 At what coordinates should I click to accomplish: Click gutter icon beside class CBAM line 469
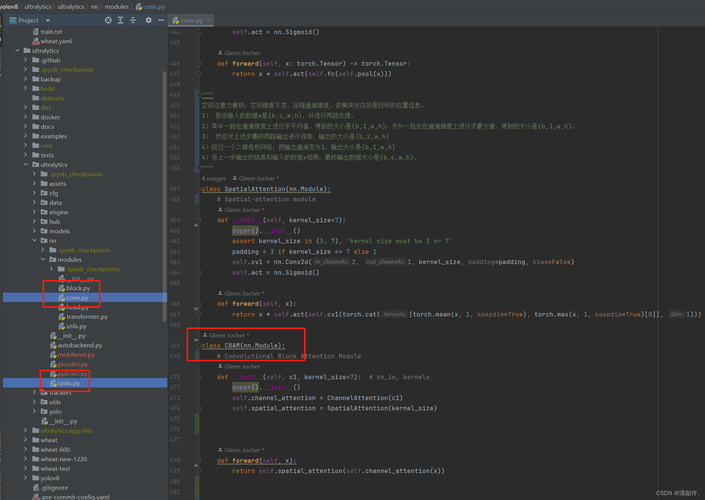coord(196,340)
